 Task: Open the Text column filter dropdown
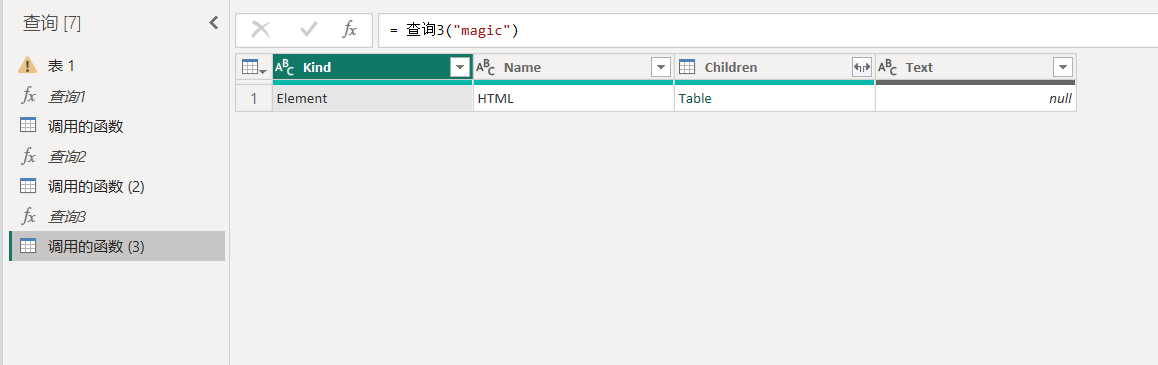1063,67
